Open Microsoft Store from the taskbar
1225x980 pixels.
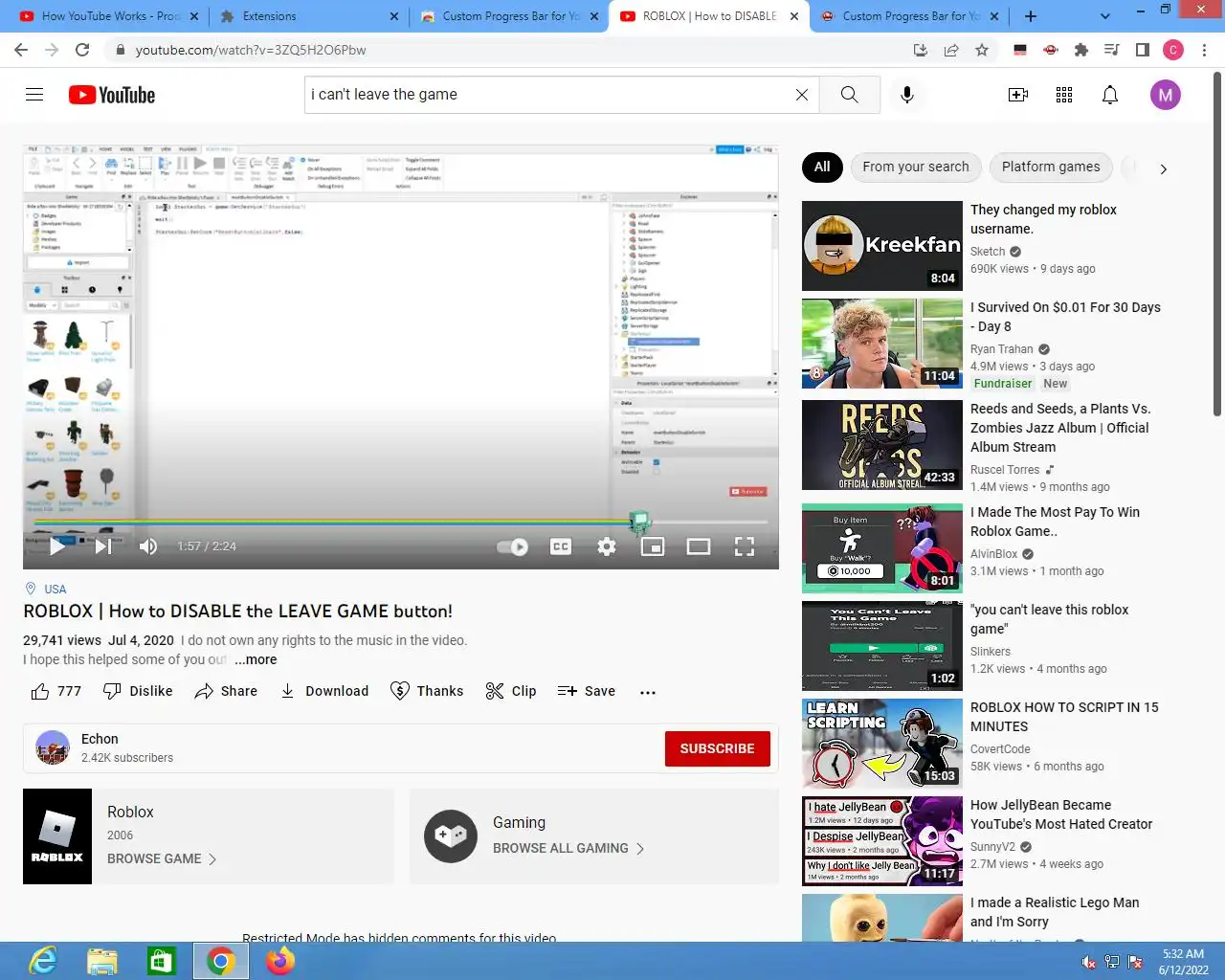click(161, 961)
